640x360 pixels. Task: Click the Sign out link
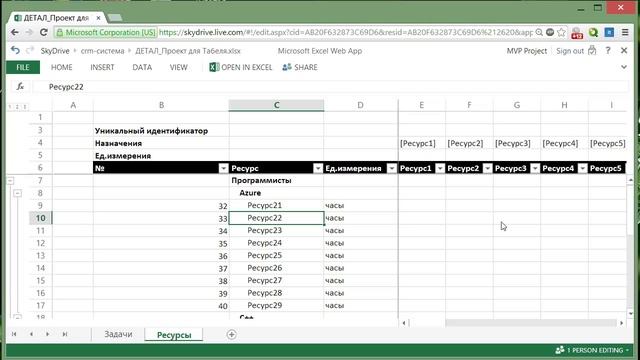(570, 51)
